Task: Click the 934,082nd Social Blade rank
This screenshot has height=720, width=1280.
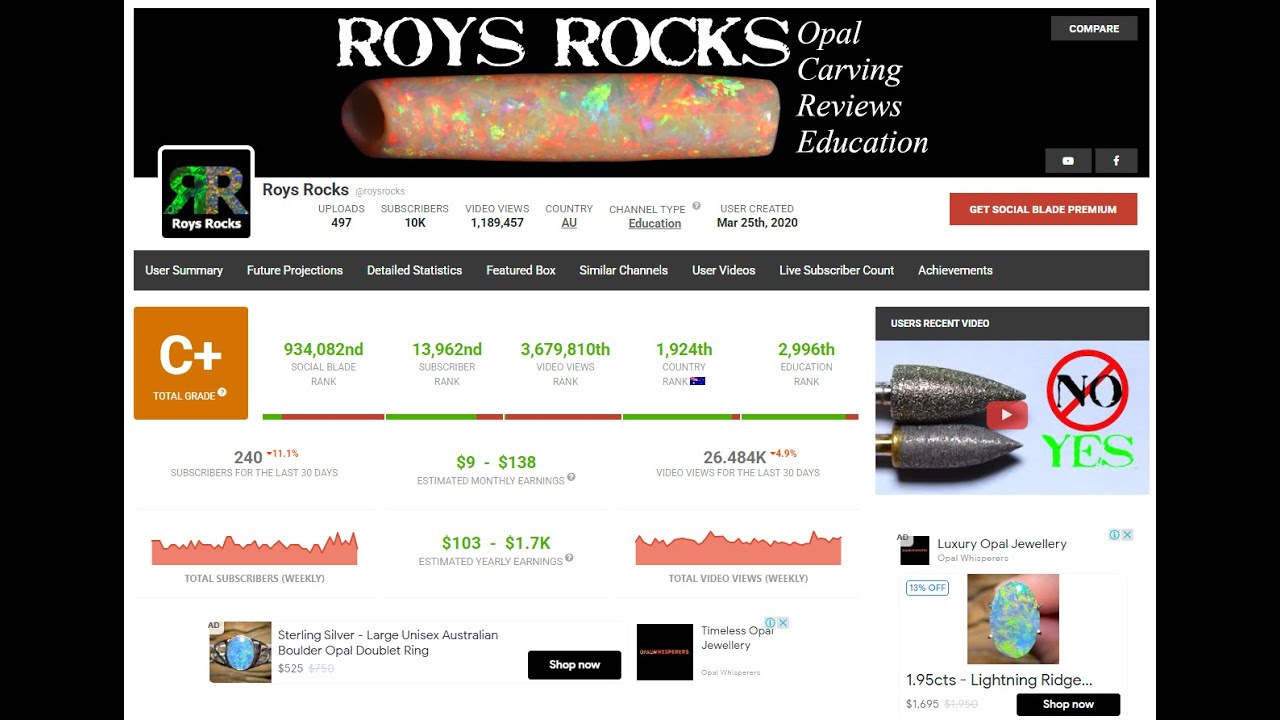Action: pyautogui.click(x=323, y=349)
